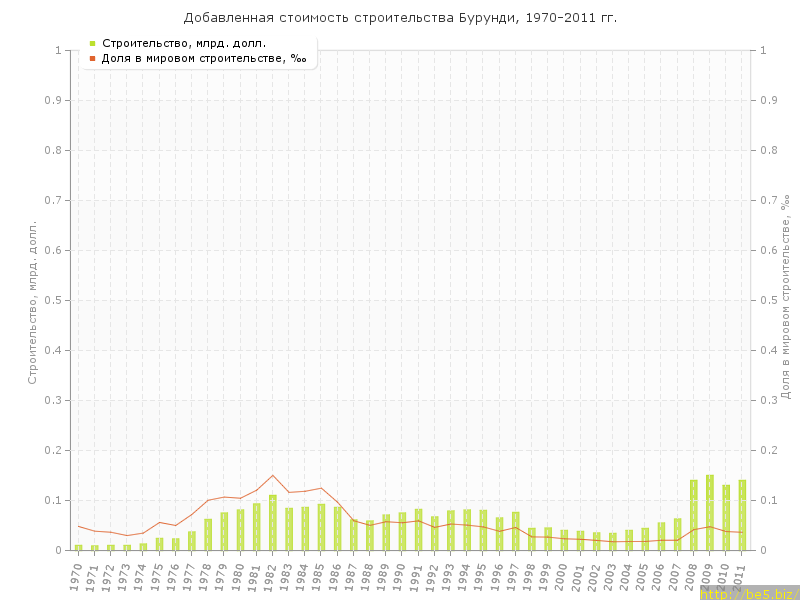Click the chart title about Бурунди

click(x=400, y=18)
